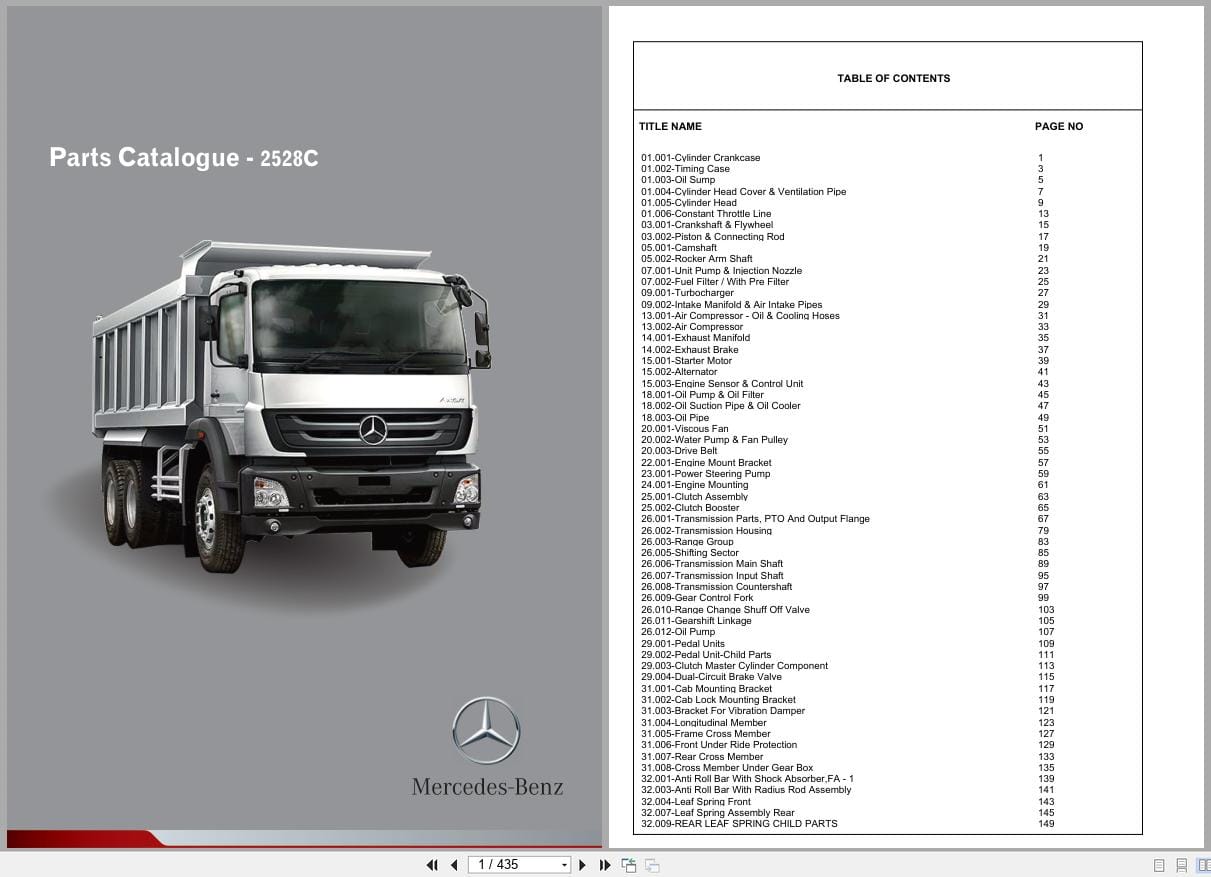Select entry '29.001-Pedal Units'
This screenshot has width=1211, height=877.
click(683, 644)
